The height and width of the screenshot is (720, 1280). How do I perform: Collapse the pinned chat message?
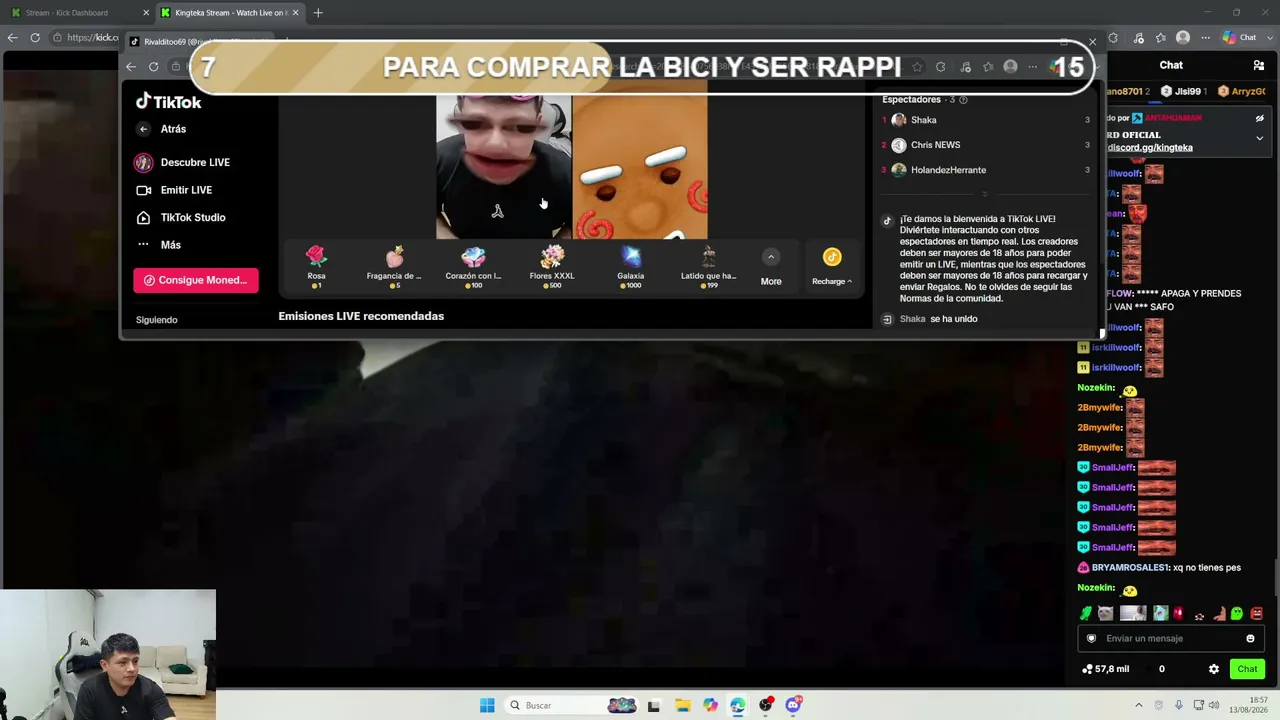(x=1260, y=138)
